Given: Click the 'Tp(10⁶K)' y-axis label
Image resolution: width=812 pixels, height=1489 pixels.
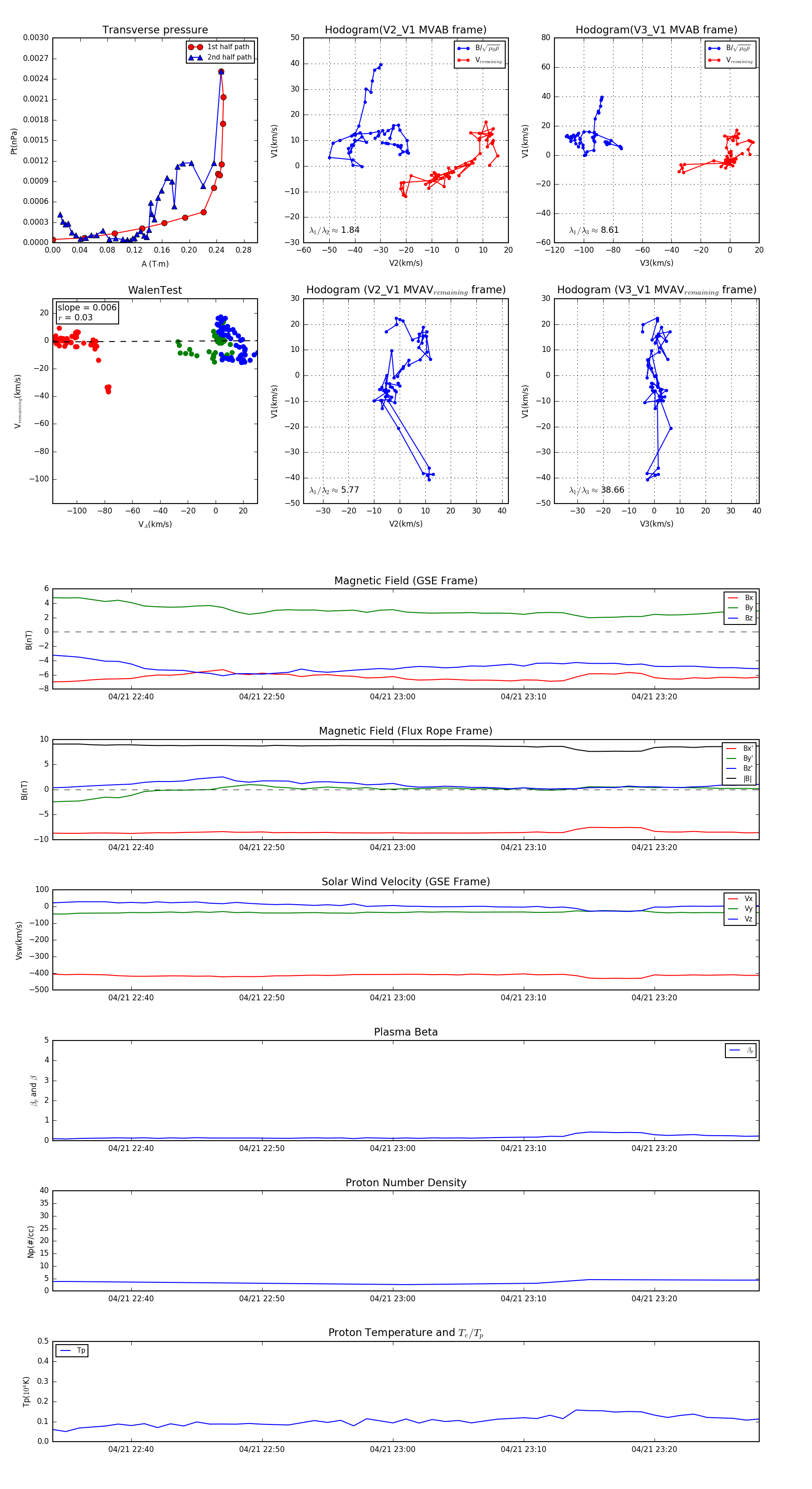Looking at the screenshot, I should tap(26, 1391).
